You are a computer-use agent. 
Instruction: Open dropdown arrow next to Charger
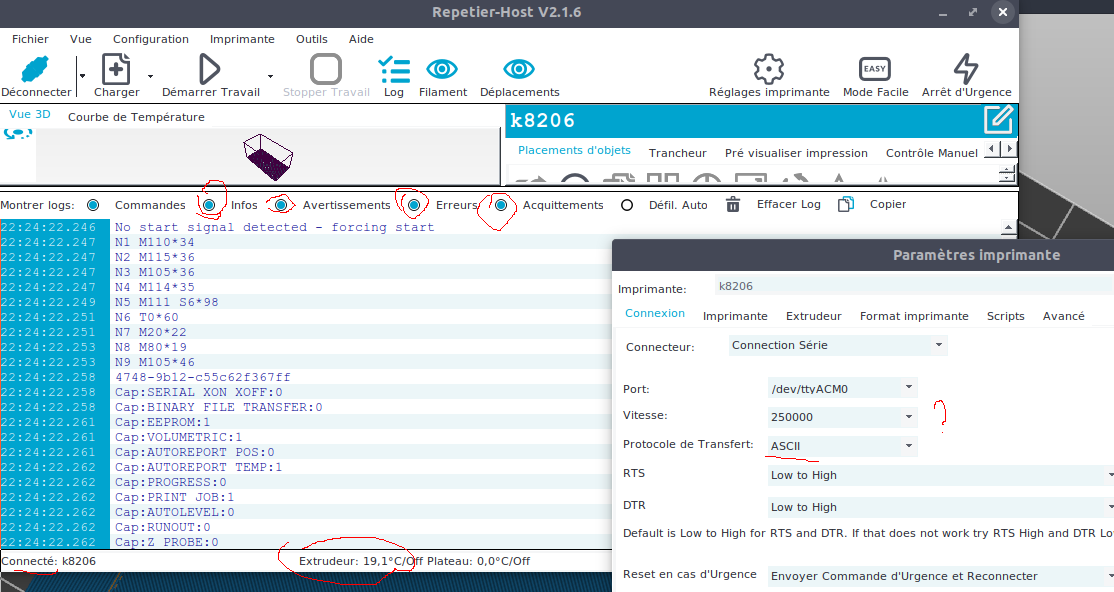pyautogui.click(x=150, y=75)
